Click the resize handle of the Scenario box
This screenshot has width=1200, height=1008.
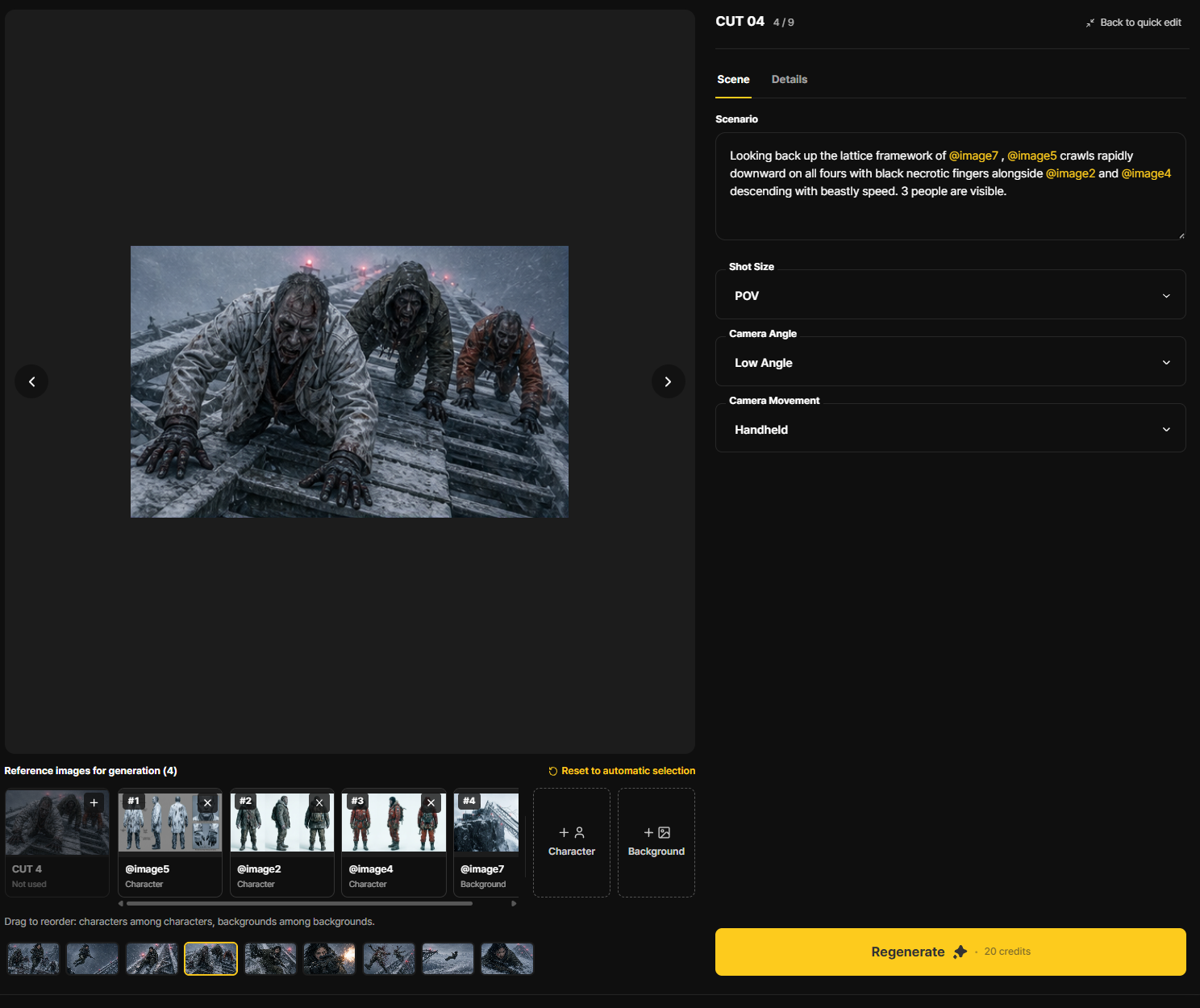1181,235
